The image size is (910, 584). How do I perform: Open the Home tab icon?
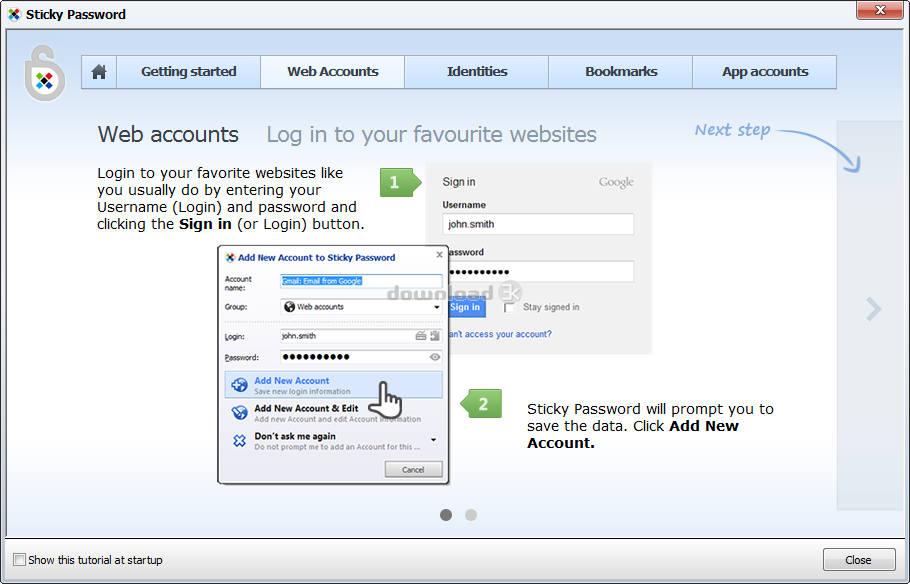tap(99, 72)
